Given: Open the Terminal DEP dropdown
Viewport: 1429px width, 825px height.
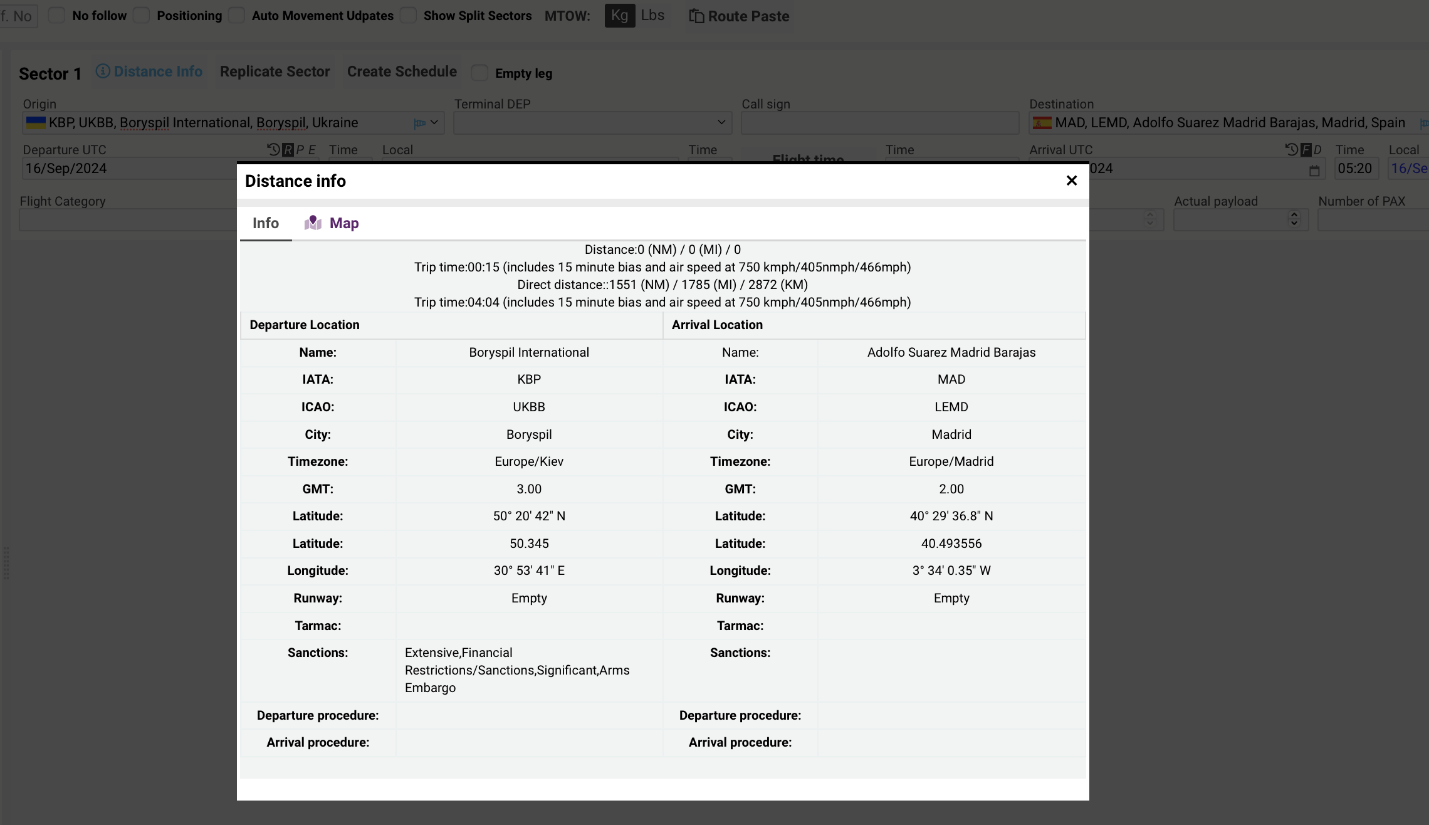Looking at the screenshot, I should 720,122.
